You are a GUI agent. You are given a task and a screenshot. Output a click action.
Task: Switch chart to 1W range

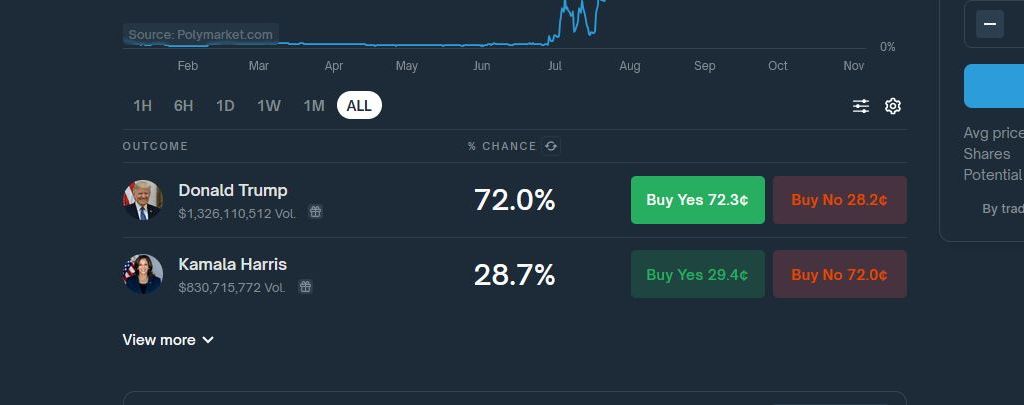point(268,106)
